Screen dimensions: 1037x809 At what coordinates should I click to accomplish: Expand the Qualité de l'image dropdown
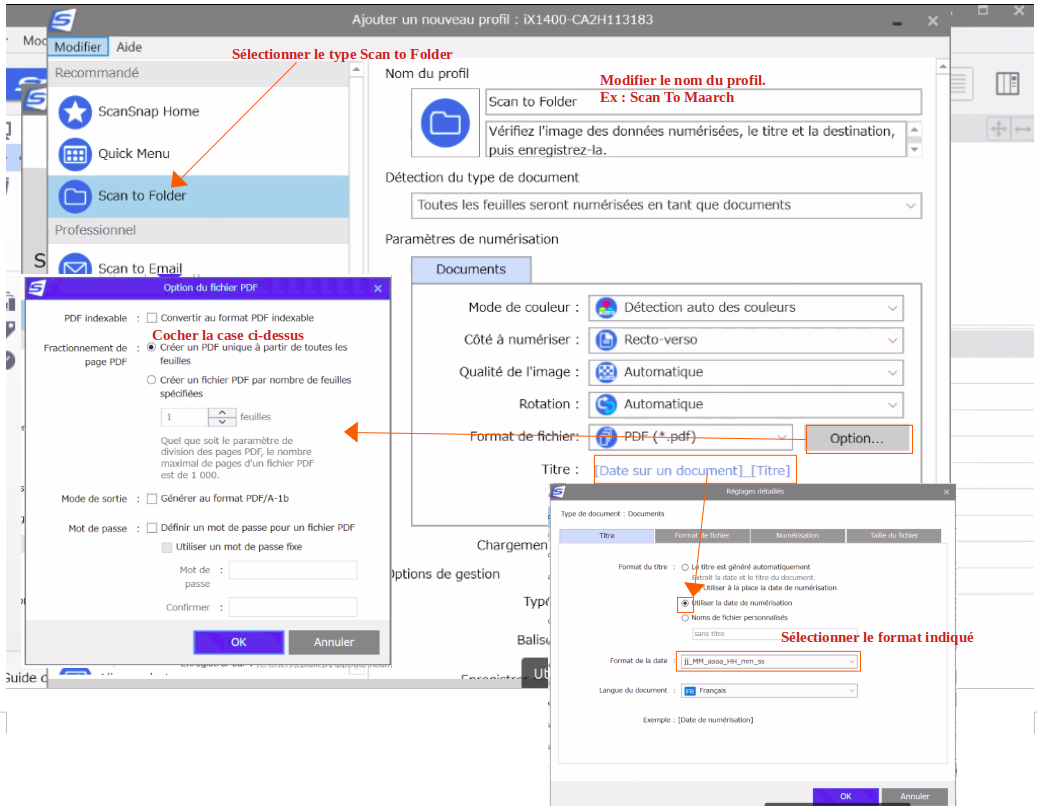pyautogui.click(x=746, y=372)
